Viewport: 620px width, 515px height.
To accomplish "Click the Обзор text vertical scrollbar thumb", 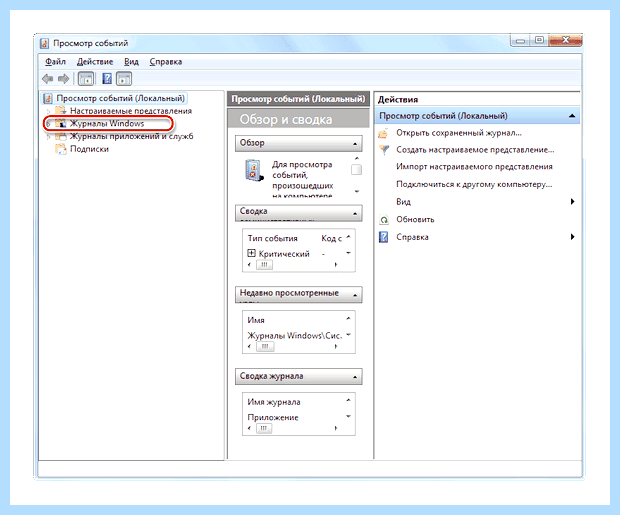I will pyautogui.click(x=356, y=170).
